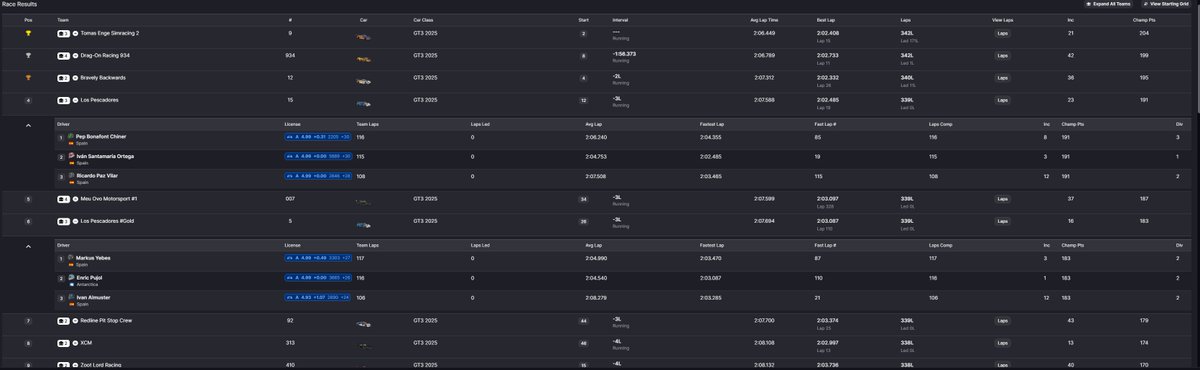
Task: Click Redline Pit Stop Crew car livery icon
Action: [x=363, y=323]
